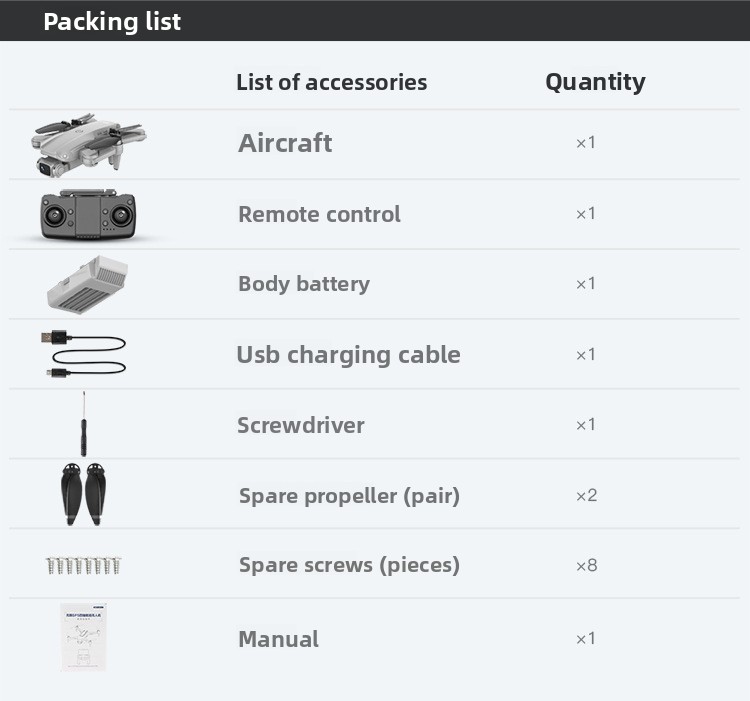Select the Aircraft label text
The height and width of the screenshot is (701, 750).
(x=285, y=143)
